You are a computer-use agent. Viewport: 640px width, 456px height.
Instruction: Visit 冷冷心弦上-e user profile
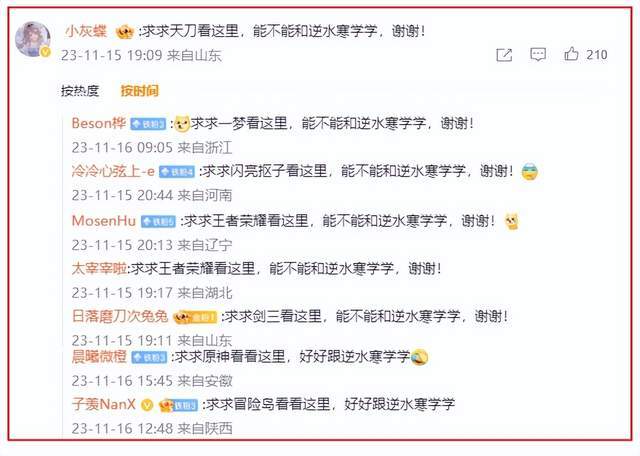click(113, 171)
